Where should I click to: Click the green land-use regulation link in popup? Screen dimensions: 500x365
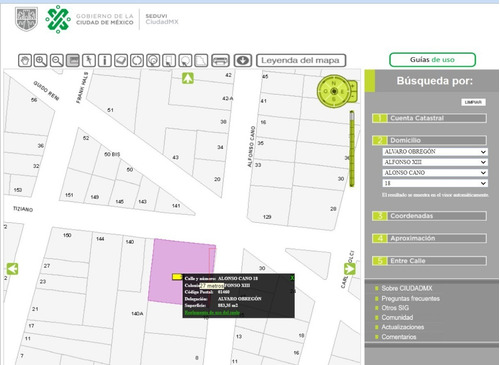tap(212, 313)
